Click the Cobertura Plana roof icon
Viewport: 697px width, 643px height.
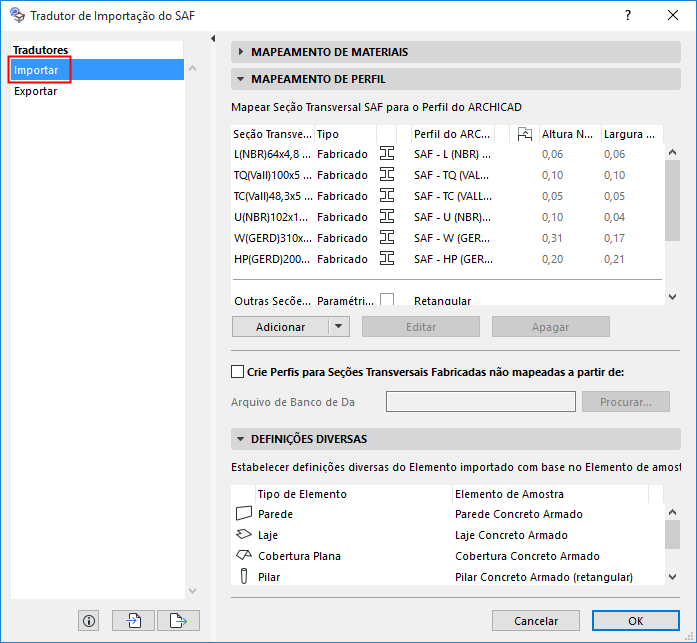244,555
